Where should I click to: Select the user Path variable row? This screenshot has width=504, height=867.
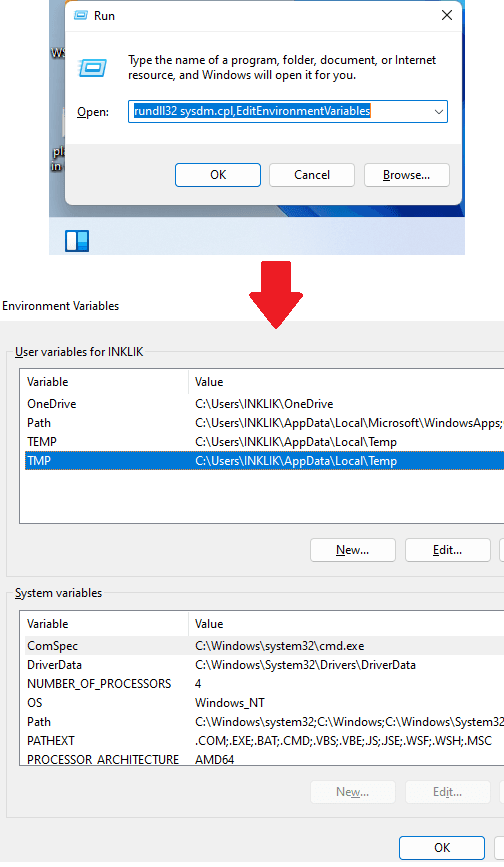tap(264, 422)
